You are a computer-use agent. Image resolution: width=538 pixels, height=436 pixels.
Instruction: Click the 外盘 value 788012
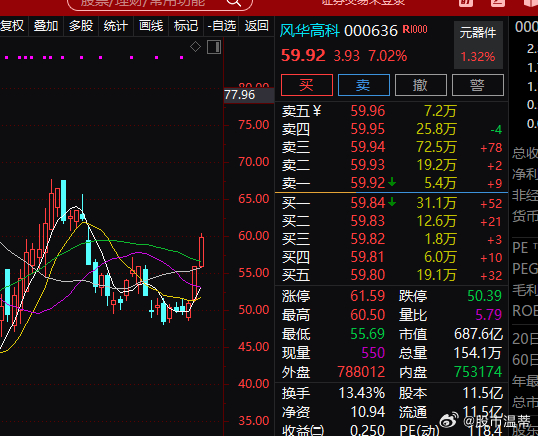pos(361,372)
